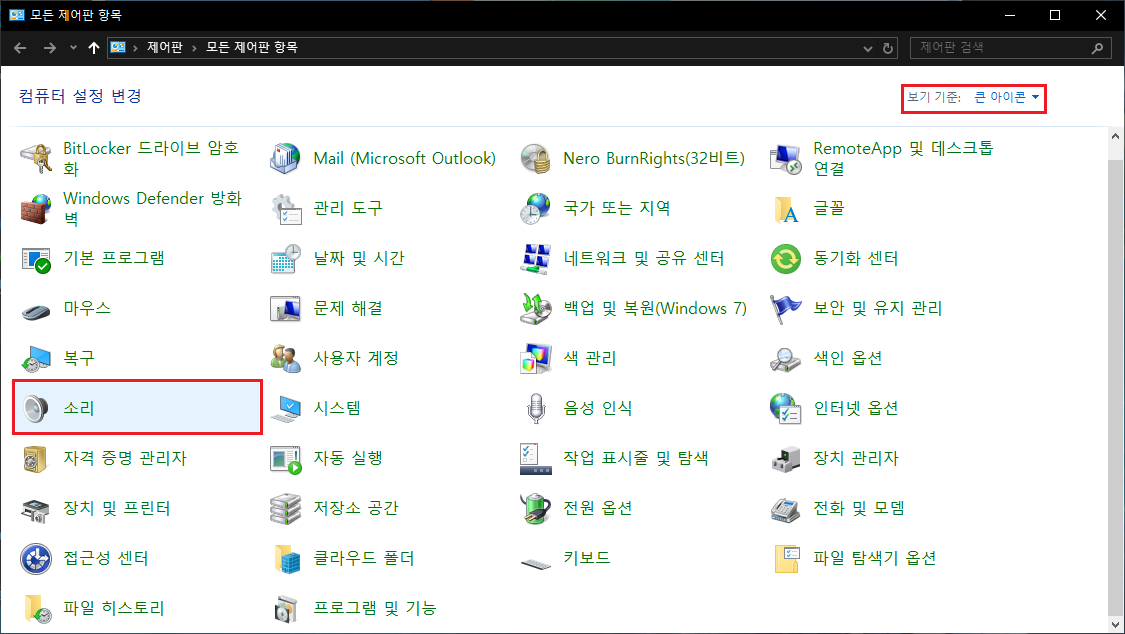Open the 프로그램 및 기능 link

pyautogui.click(x=375, y=608)
